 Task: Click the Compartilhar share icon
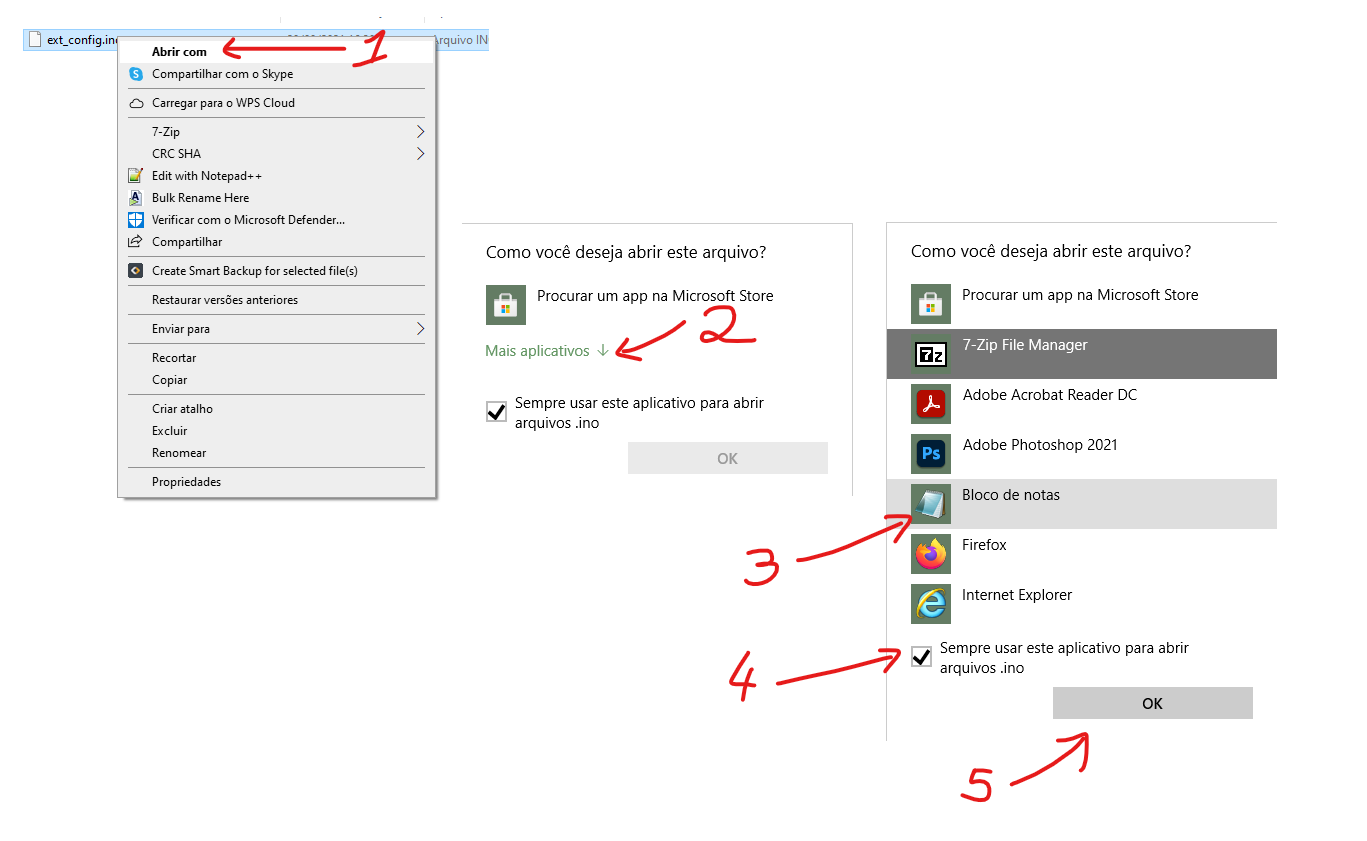(x=136, y=242)
